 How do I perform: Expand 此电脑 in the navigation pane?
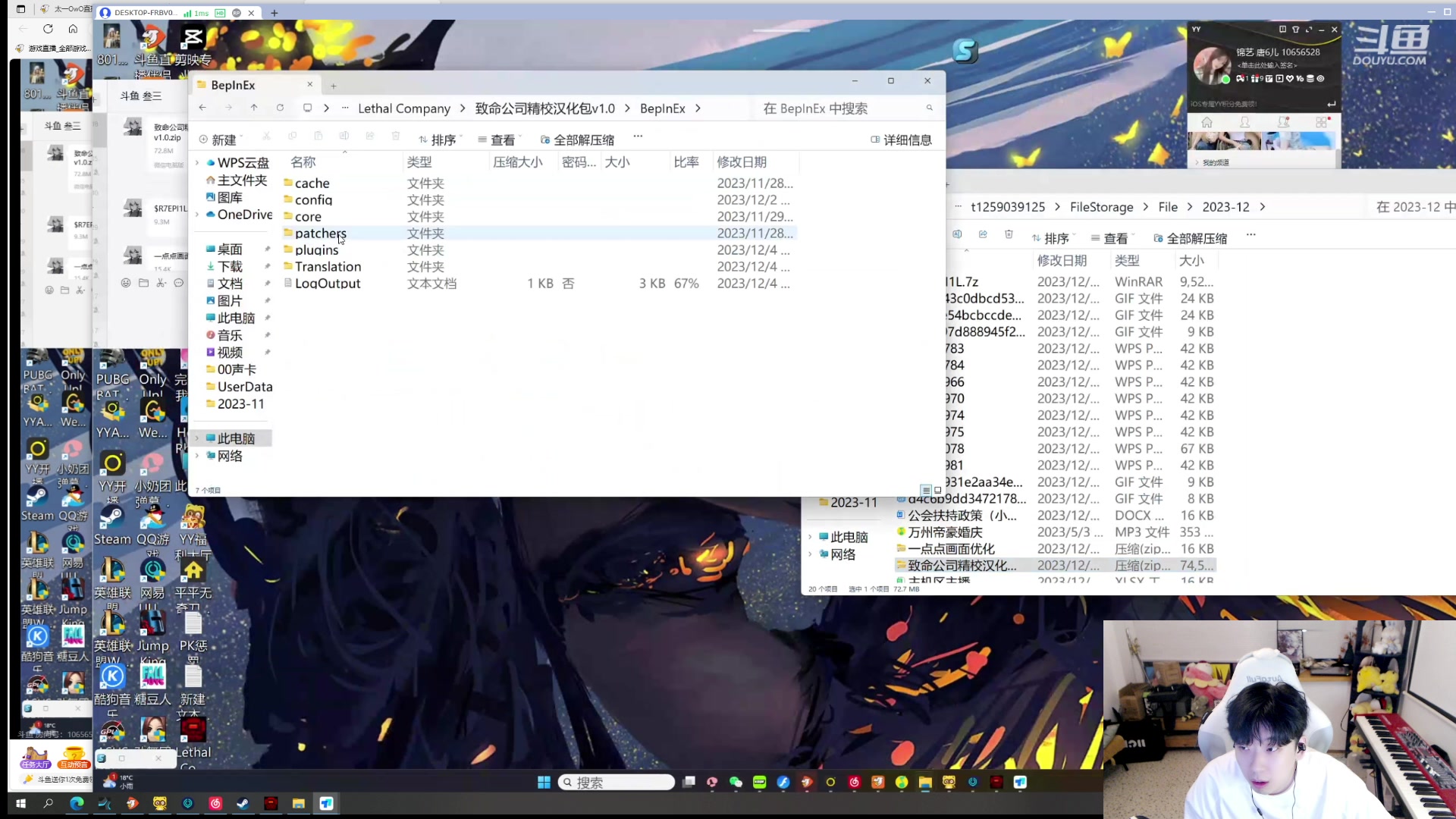pyautogui.click(x=197, y=438)
